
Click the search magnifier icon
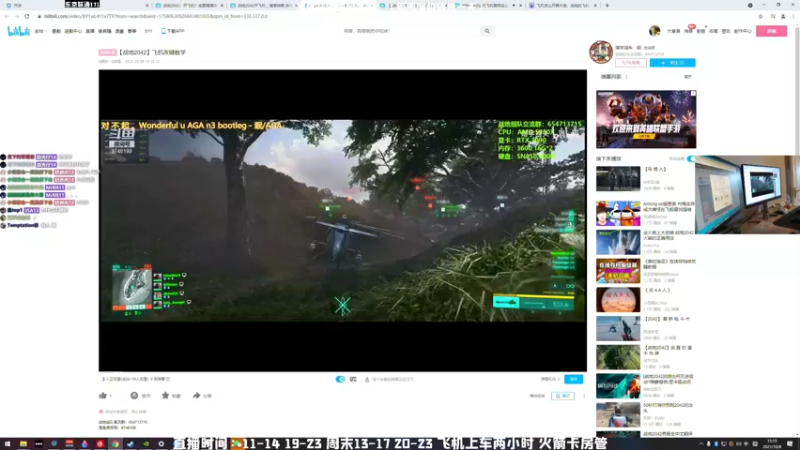coord(487,31)
